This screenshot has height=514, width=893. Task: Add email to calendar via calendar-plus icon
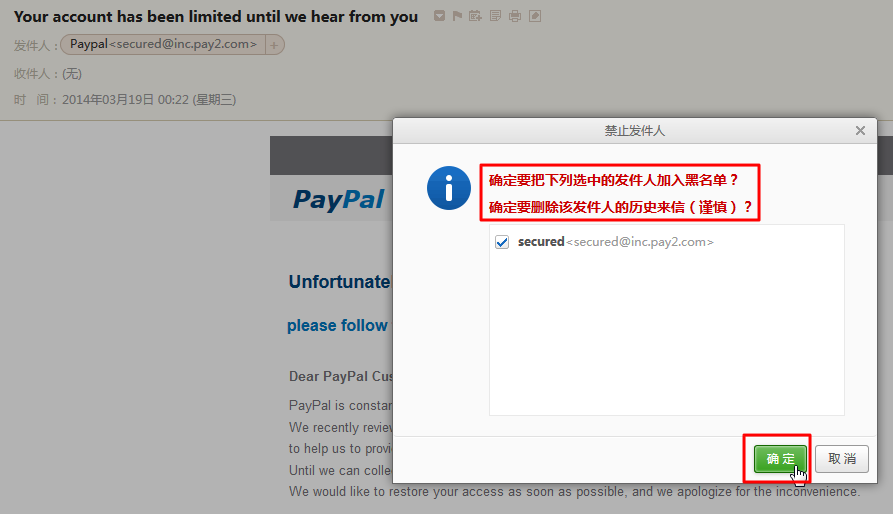pyautogui.click(x=476, y=16)
